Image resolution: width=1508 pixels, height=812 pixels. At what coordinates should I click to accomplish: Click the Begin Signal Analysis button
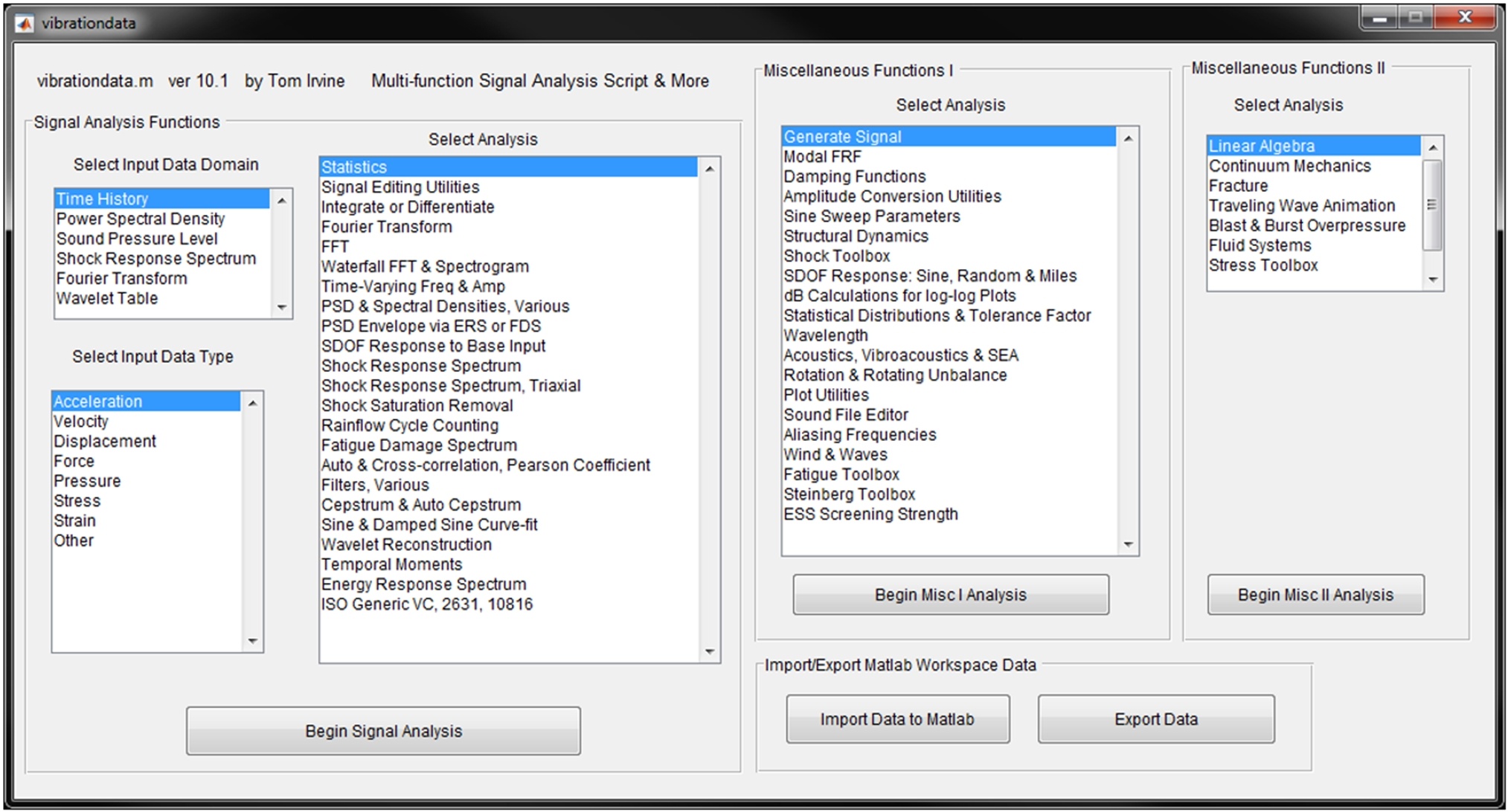pos(382,731)
